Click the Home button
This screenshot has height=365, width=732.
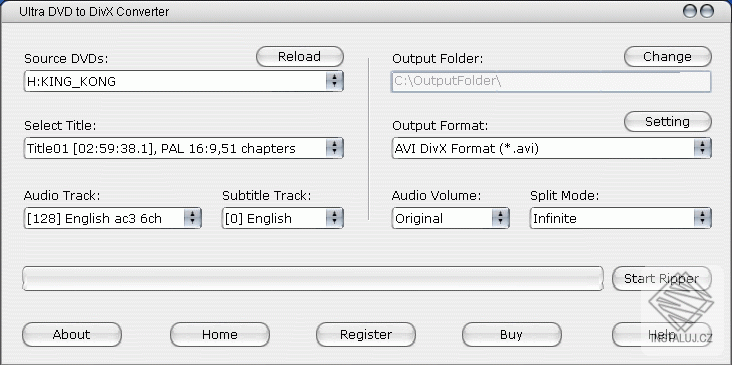(x=220, y=335)
